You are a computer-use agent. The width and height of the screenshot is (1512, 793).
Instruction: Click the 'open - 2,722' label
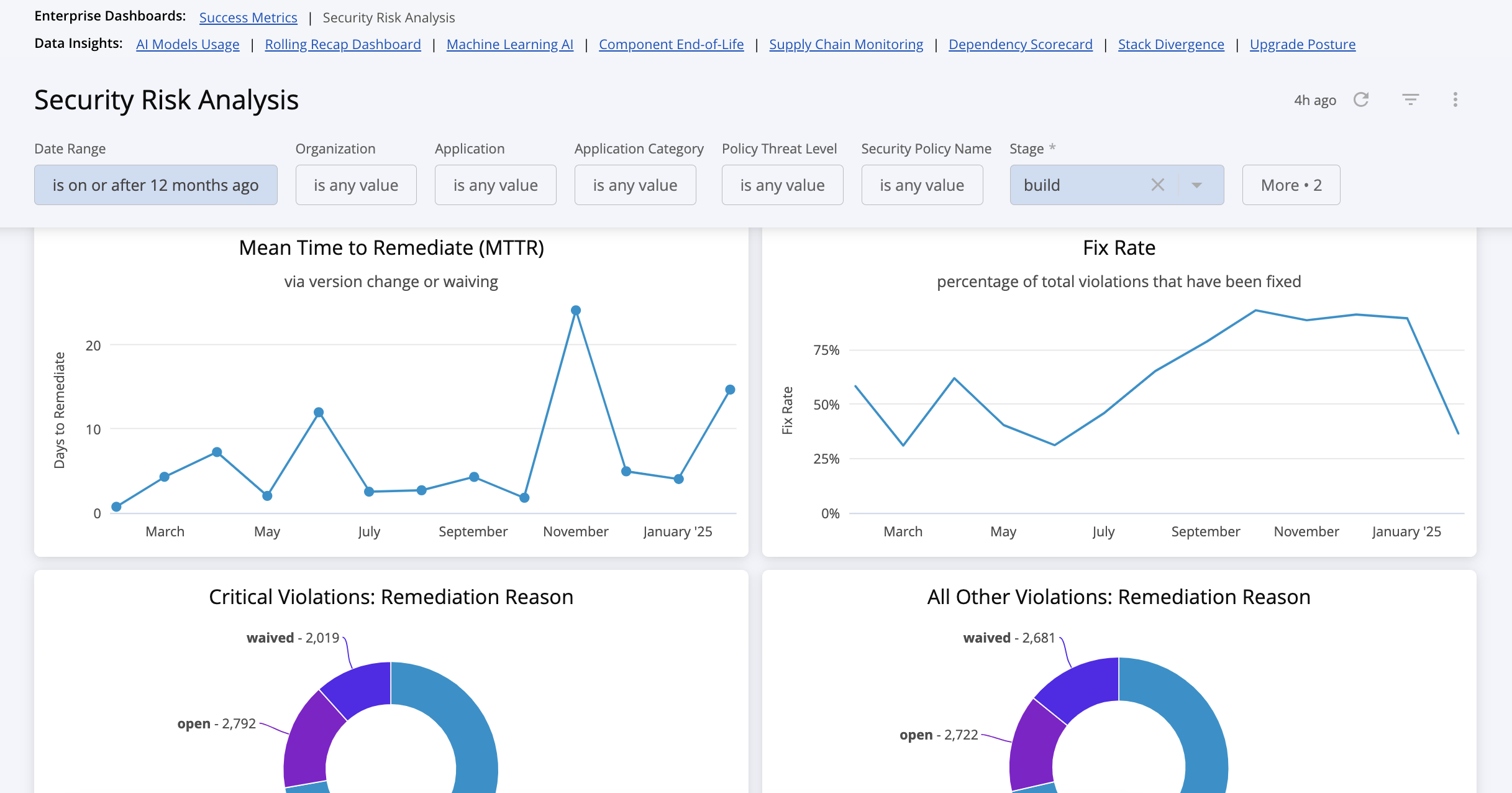[x=939, y=735]
